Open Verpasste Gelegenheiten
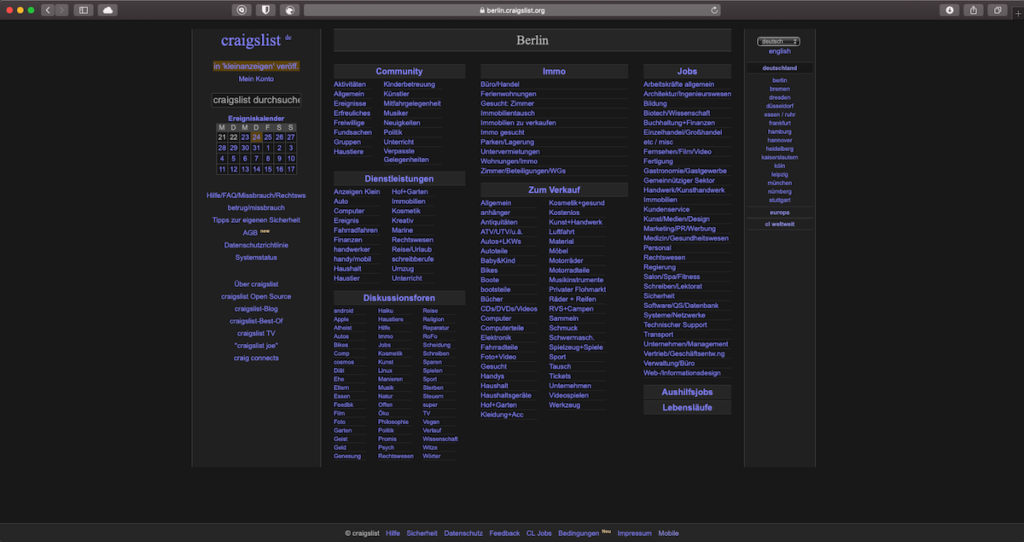Image resolution: width=1024 pixels, height=542 pixels. 406,155
